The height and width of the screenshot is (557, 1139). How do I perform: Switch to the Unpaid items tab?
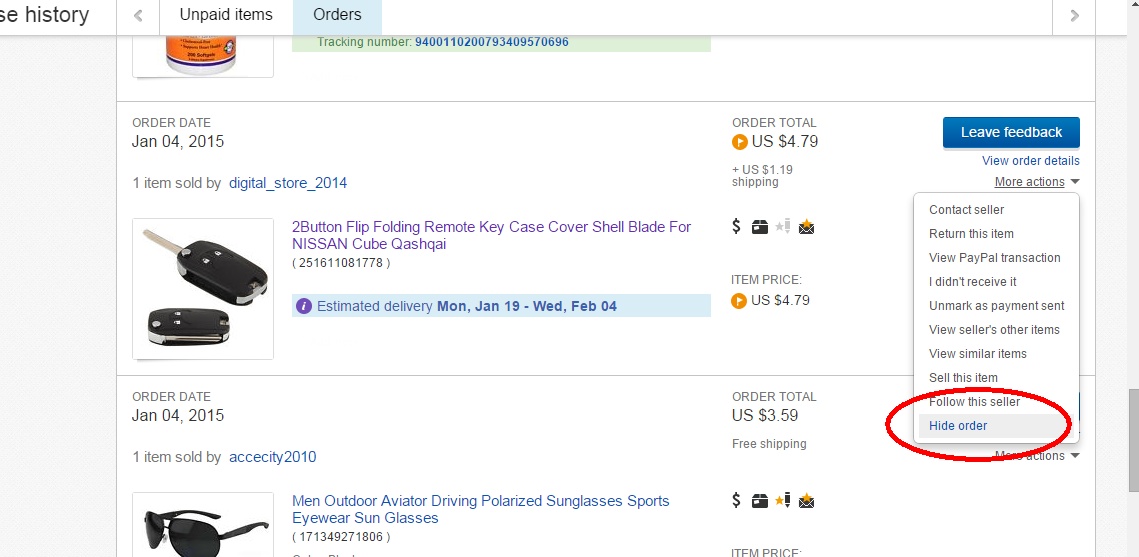(226, 15)
